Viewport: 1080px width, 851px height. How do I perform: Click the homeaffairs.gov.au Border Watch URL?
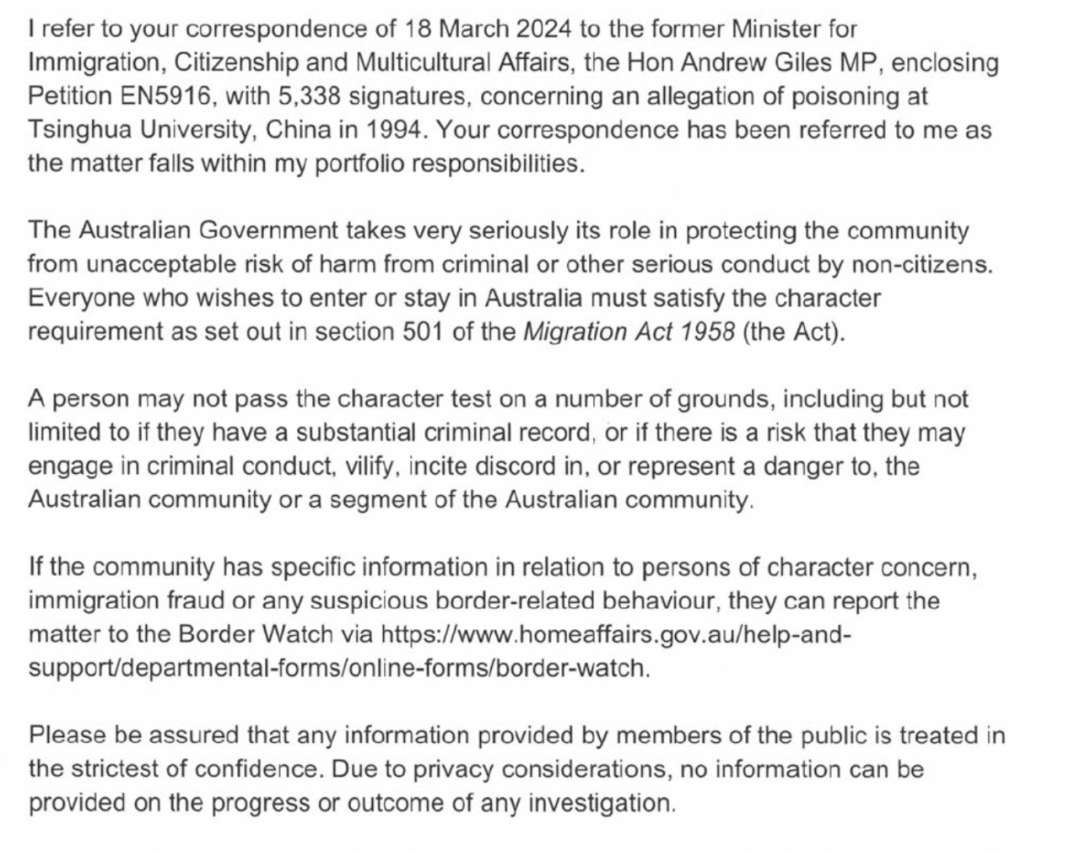tap(616, 634)
